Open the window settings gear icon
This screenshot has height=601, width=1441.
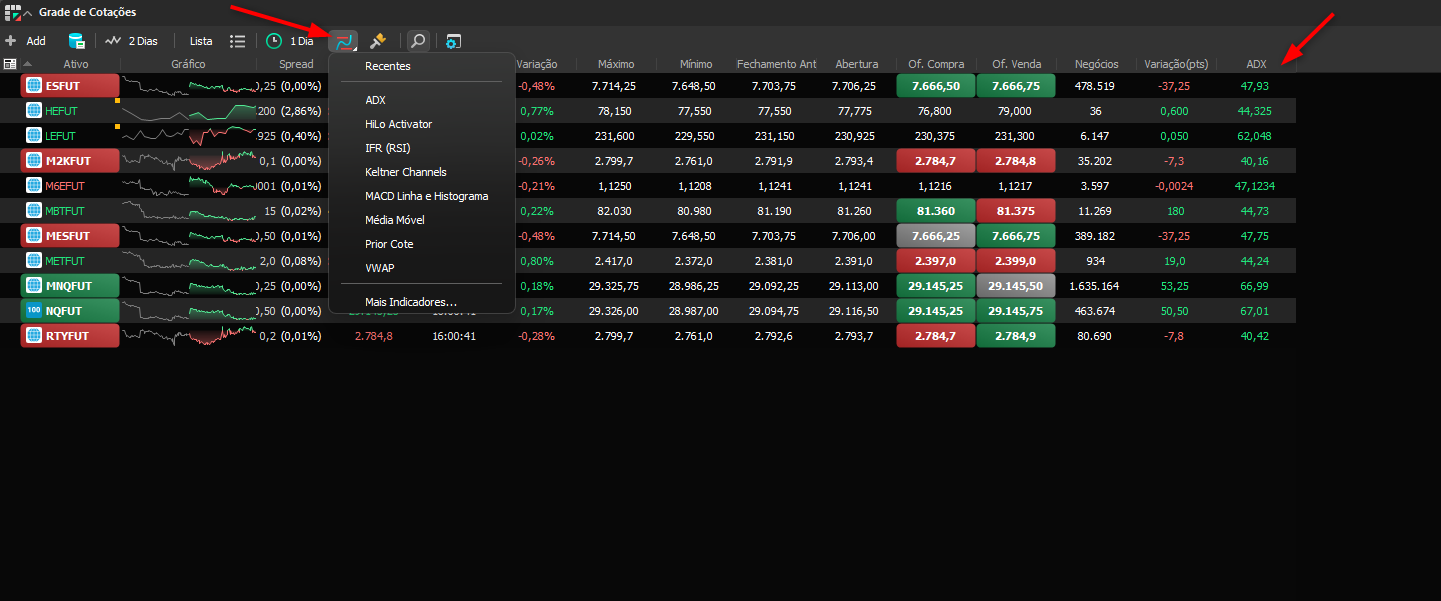point(454,41)
